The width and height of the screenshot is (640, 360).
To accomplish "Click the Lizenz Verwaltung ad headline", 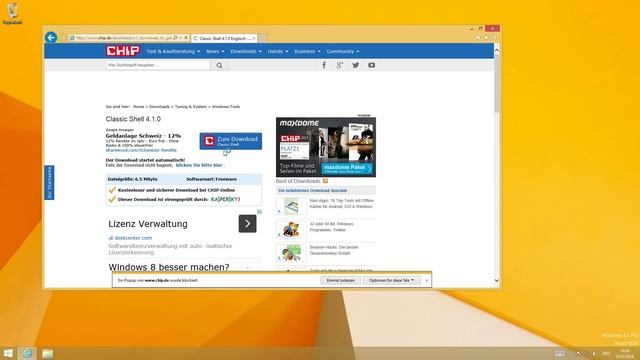I will point(148,224).
